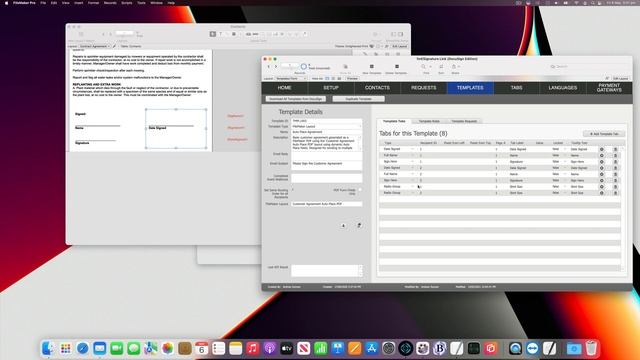Click up-arrow icon below Template Layout field
Screen dimensions: 640x360
pos(343,225)
